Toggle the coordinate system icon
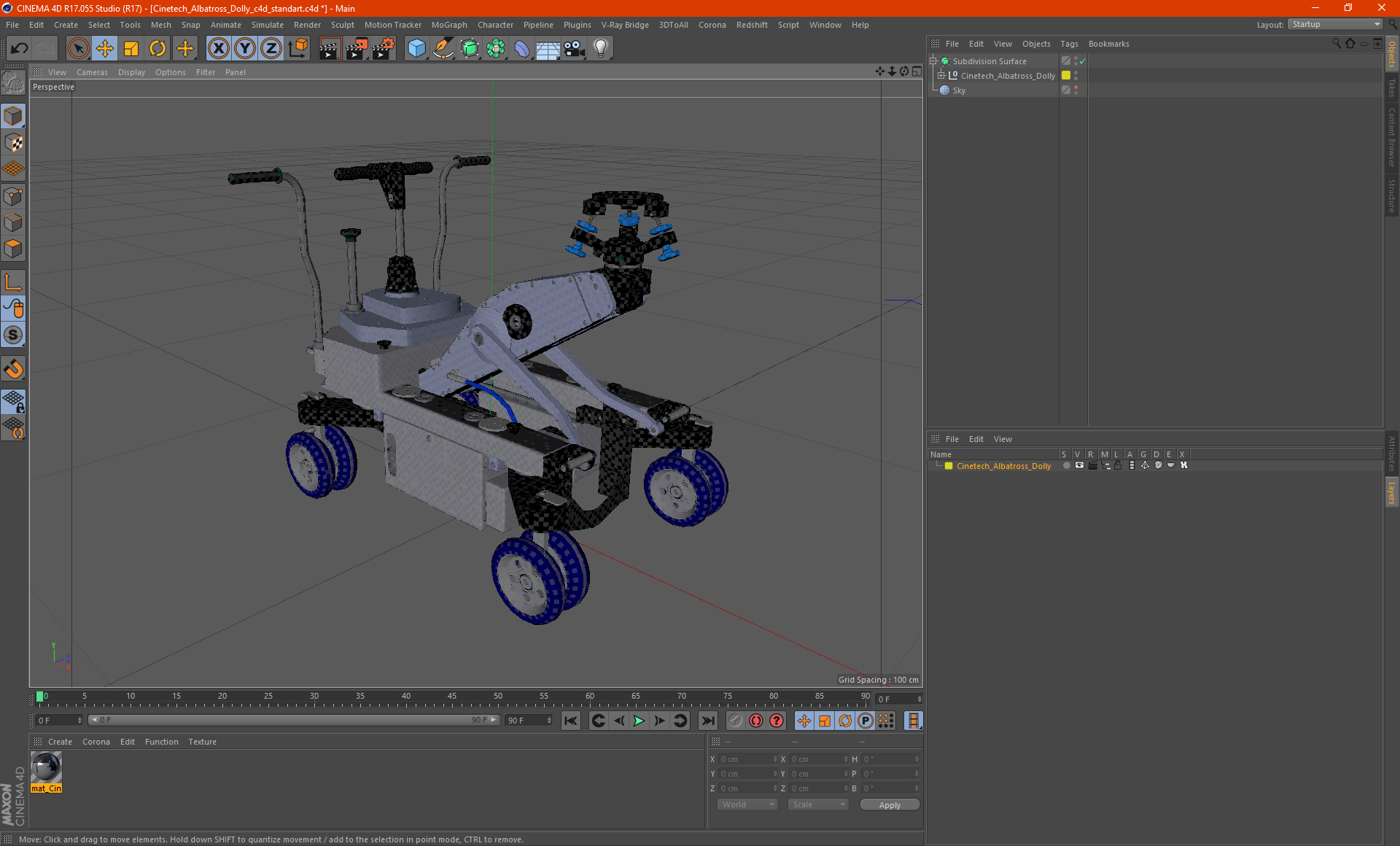The width and height of the screenshot is (1400, 846). (298, 49)
